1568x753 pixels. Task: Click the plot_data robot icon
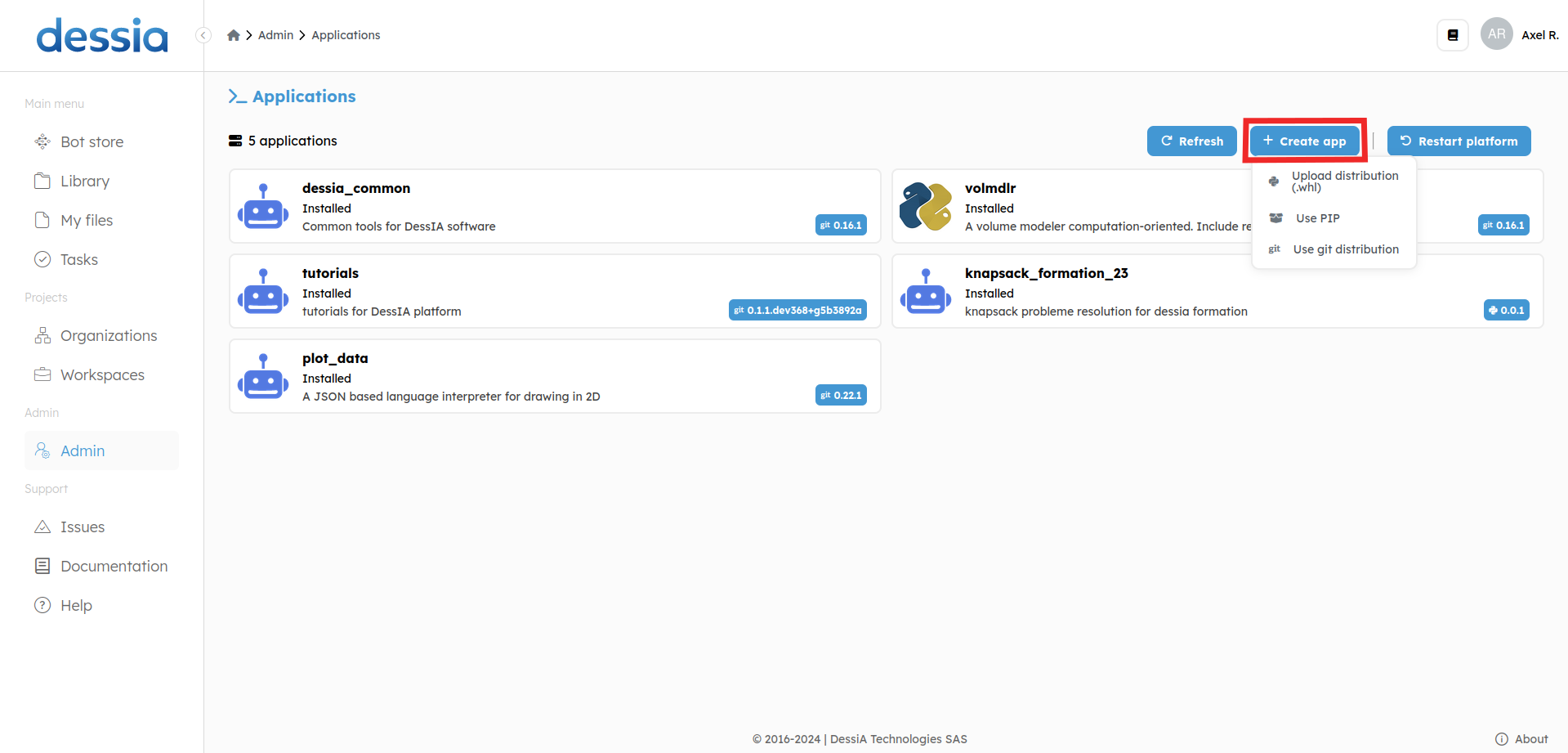263,376
